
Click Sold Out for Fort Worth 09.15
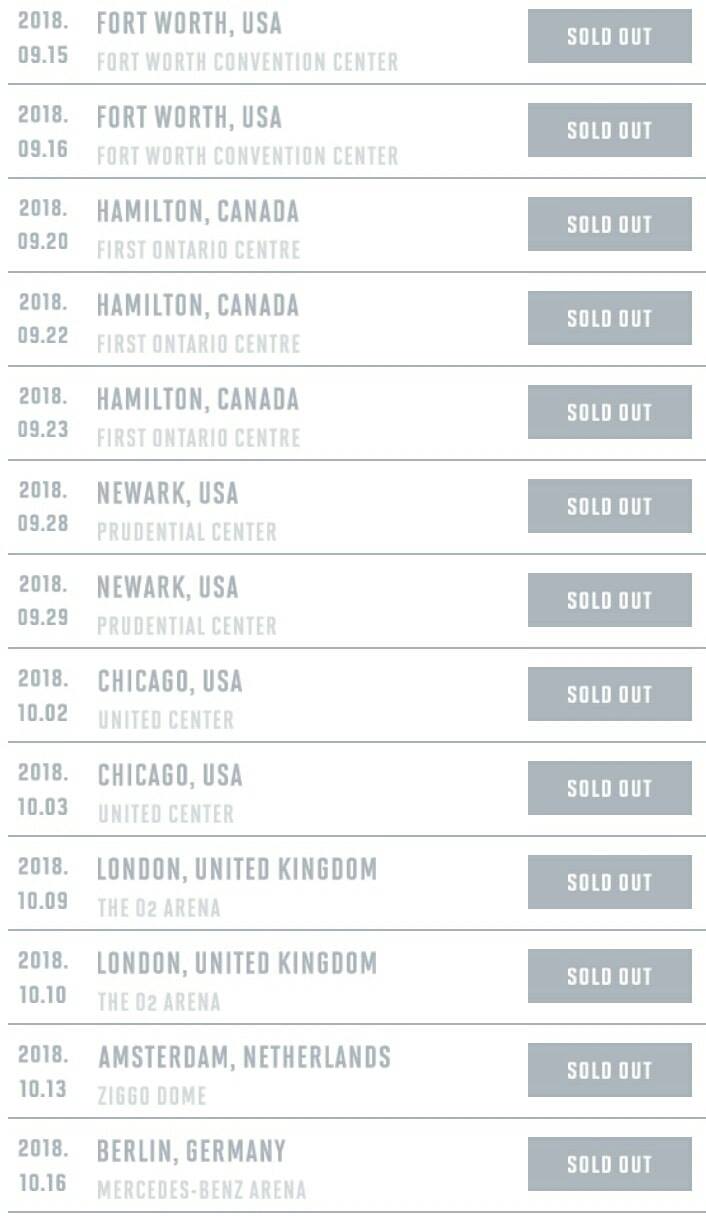[609, 36]
